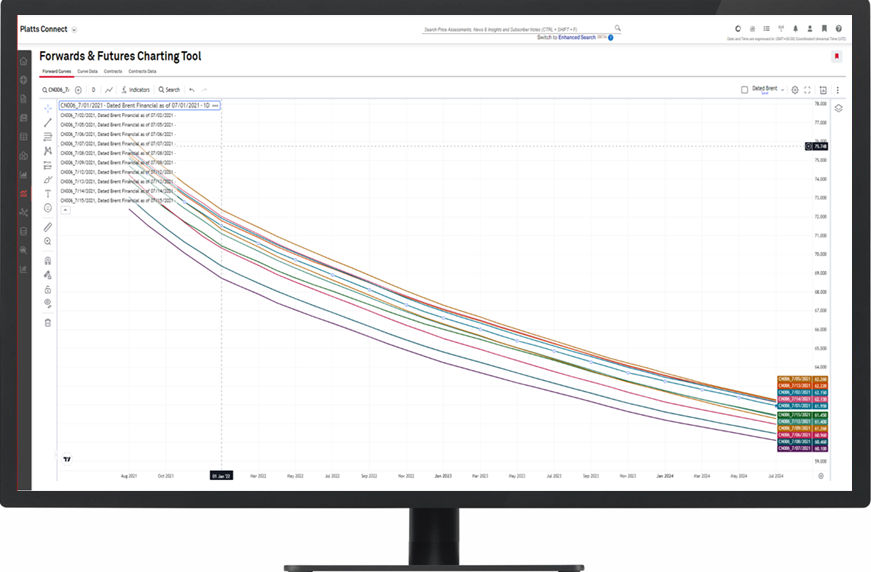Click the red bookmark icon
The image size is (871, 572).
click(837, 57)
